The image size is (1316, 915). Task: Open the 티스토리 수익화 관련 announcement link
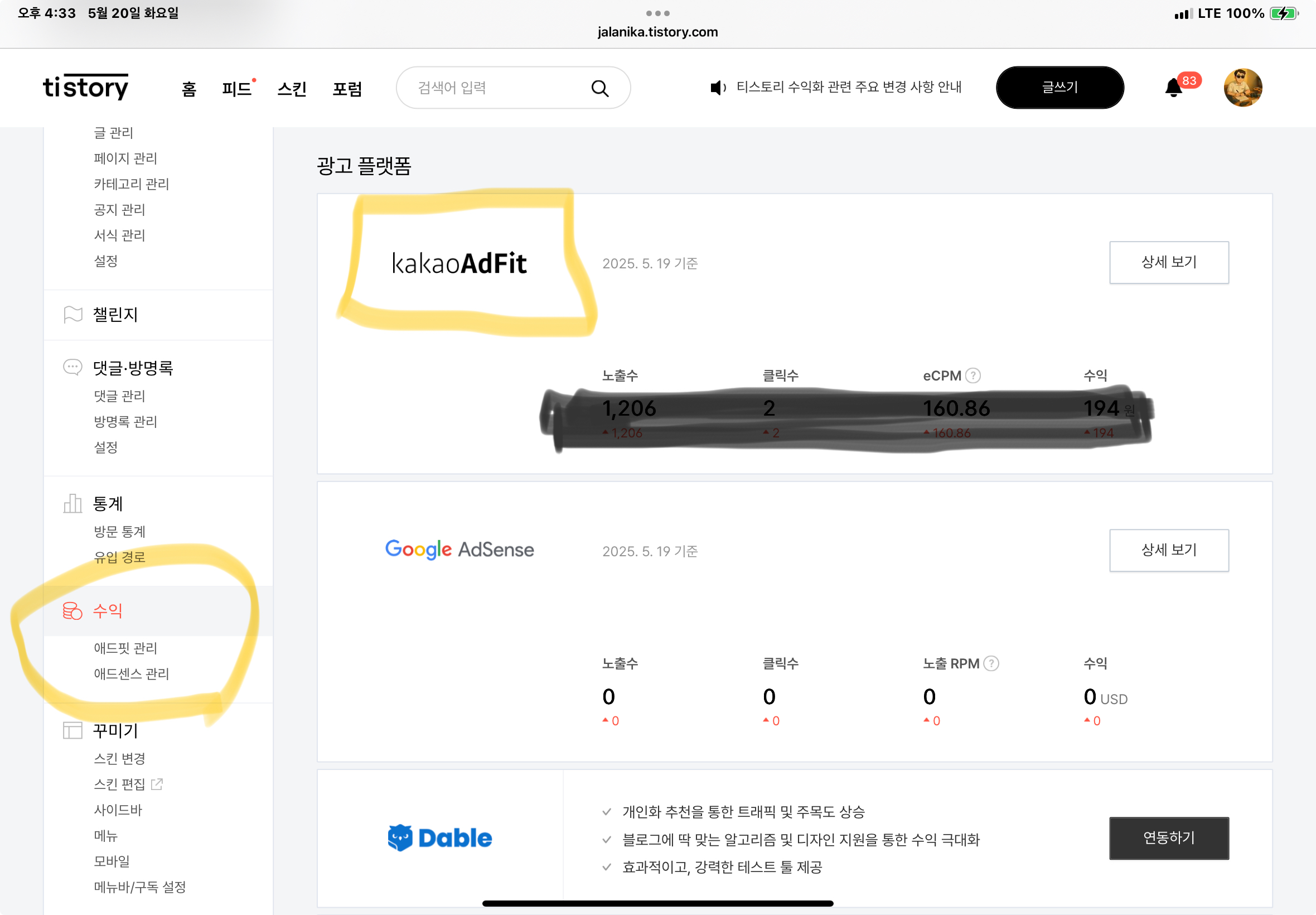[849, 87]
